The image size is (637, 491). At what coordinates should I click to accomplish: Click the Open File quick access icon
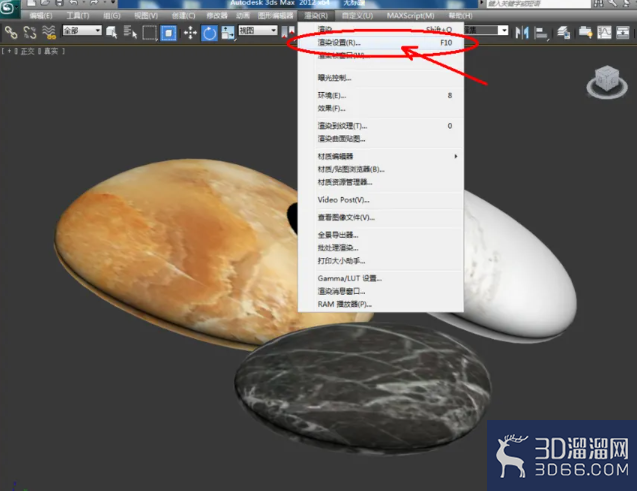point(46,3)
